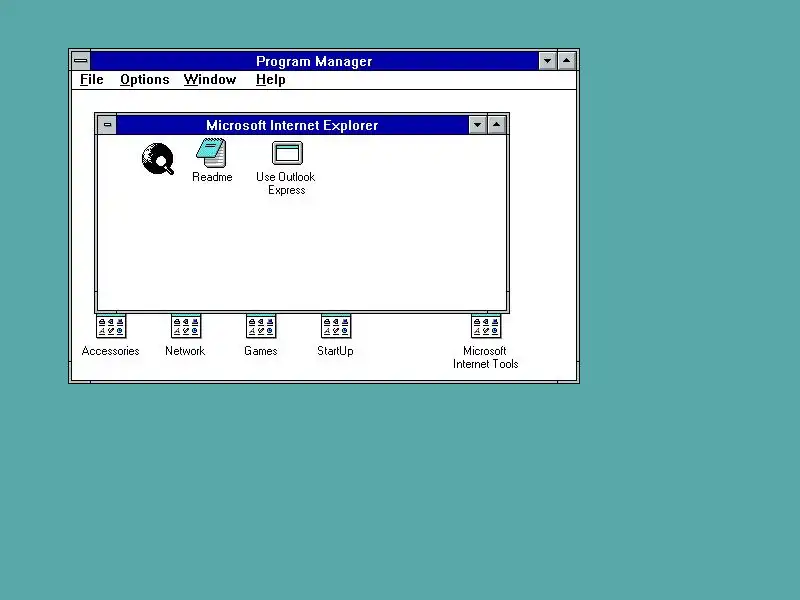Click the "StartUp" group label
The height and width of the screenshot is (600, 800).
(335, 351)
